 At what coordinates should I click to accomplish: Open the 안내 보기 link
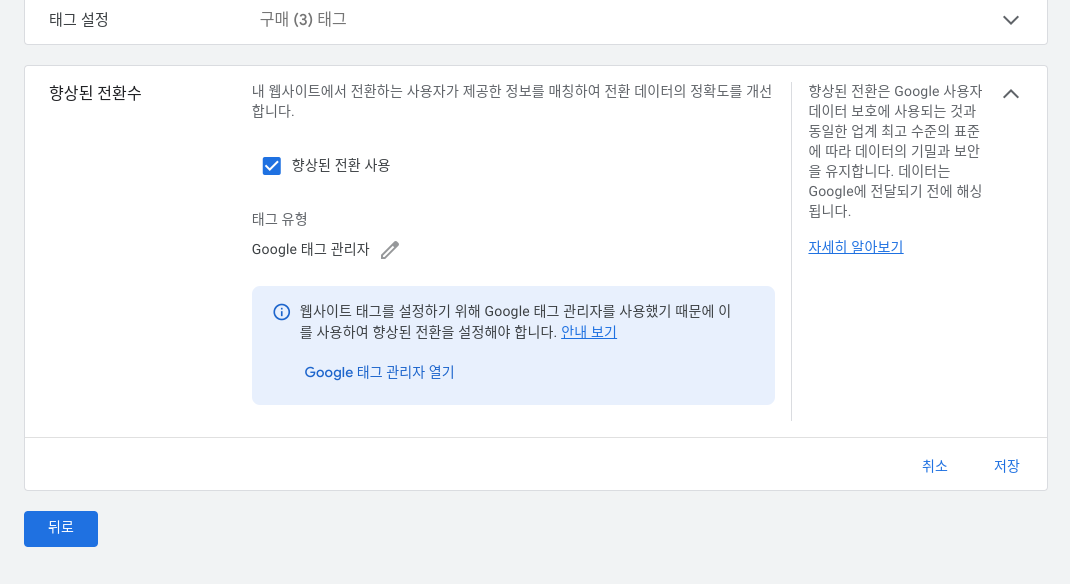[589, 332]
